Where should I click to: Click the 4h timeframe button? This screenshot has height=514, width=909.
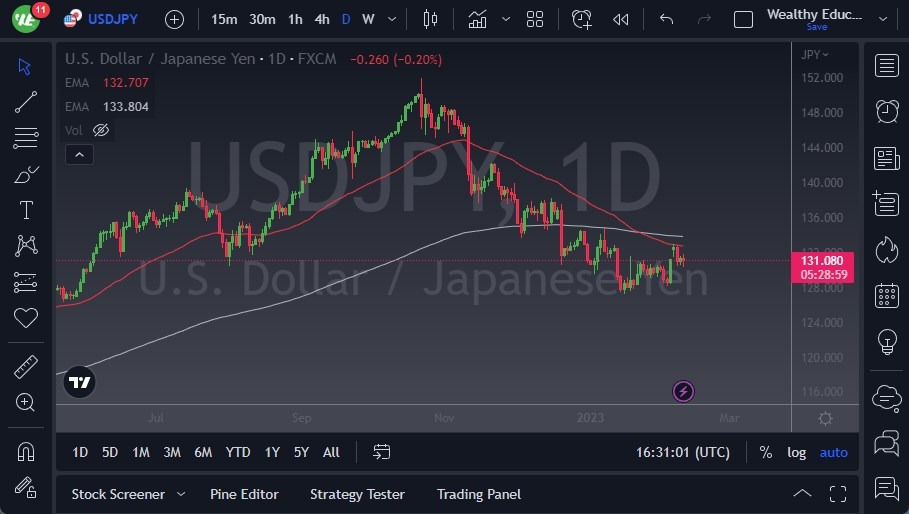pos(321,19)
